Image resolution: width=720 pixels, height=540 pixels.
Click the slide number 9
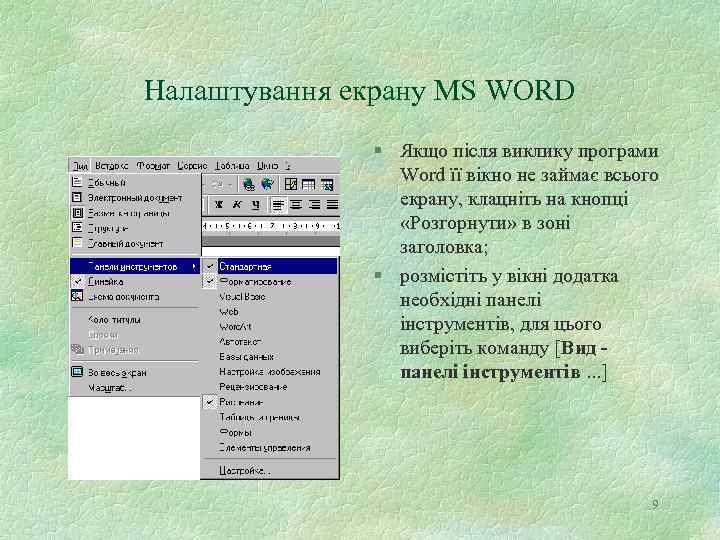pyautogui.click(x=655, y=504)
